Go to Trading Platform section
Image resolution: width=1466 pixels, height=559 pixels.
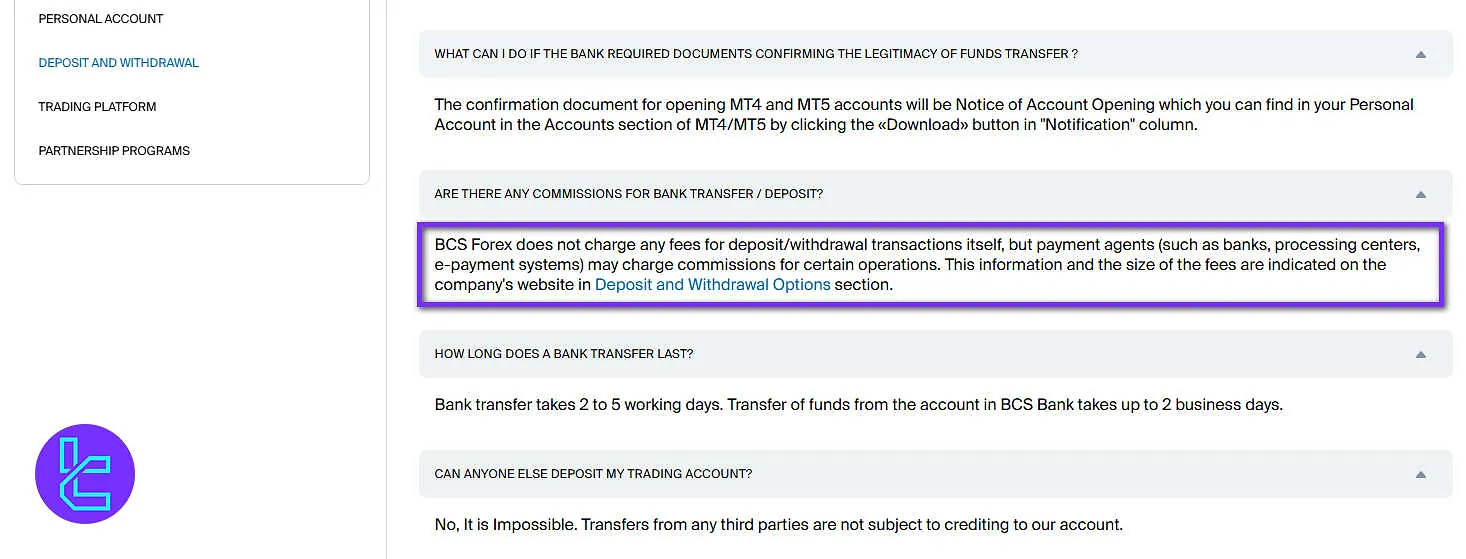point(97,107)
